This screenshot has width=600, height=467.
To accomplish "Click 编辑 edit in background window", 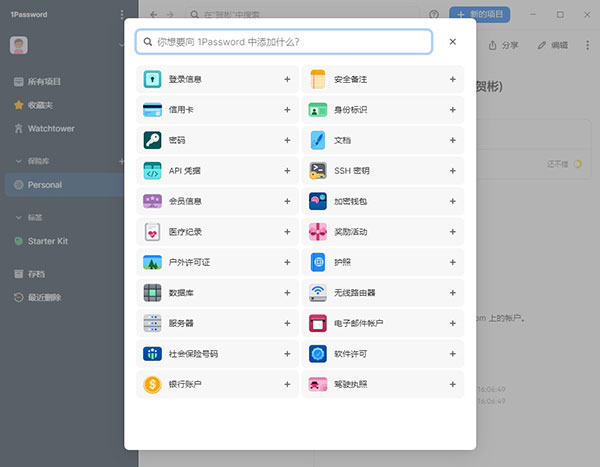I will click(553, 46).
